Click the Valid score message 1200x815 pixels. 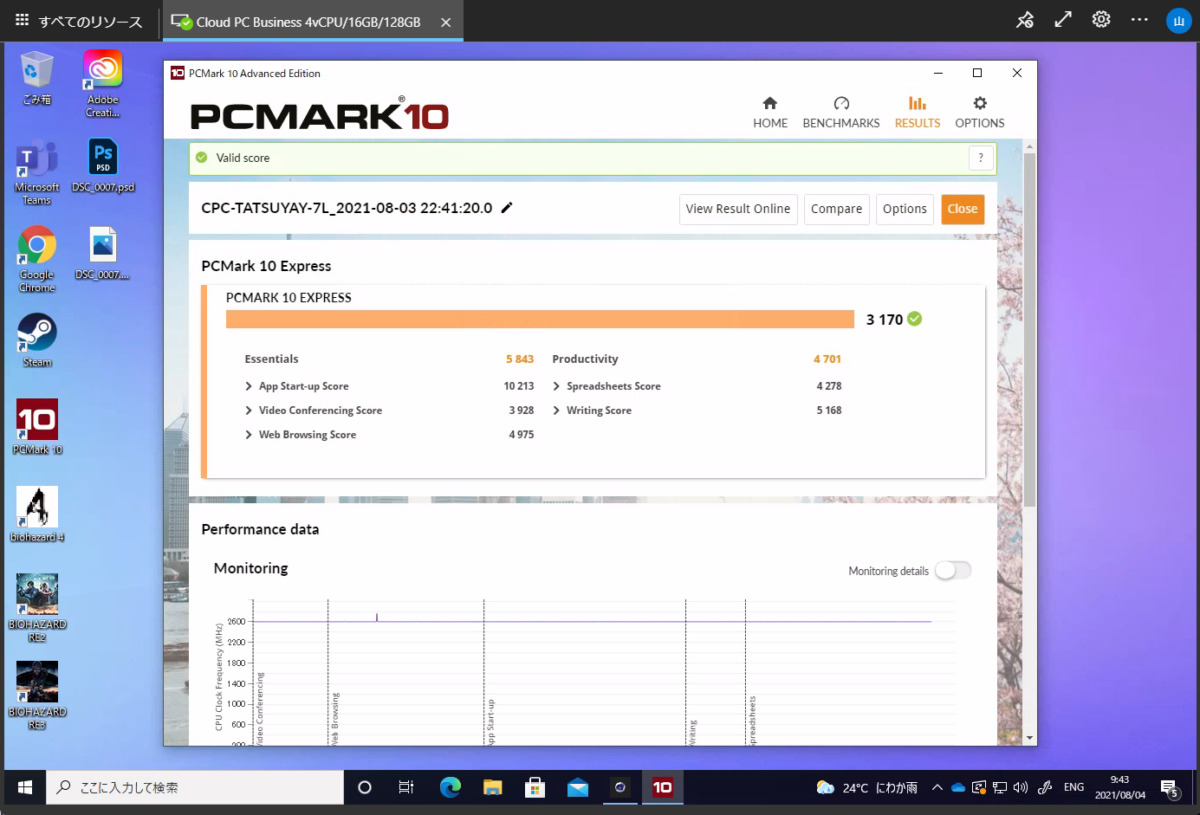click(243, 158)
